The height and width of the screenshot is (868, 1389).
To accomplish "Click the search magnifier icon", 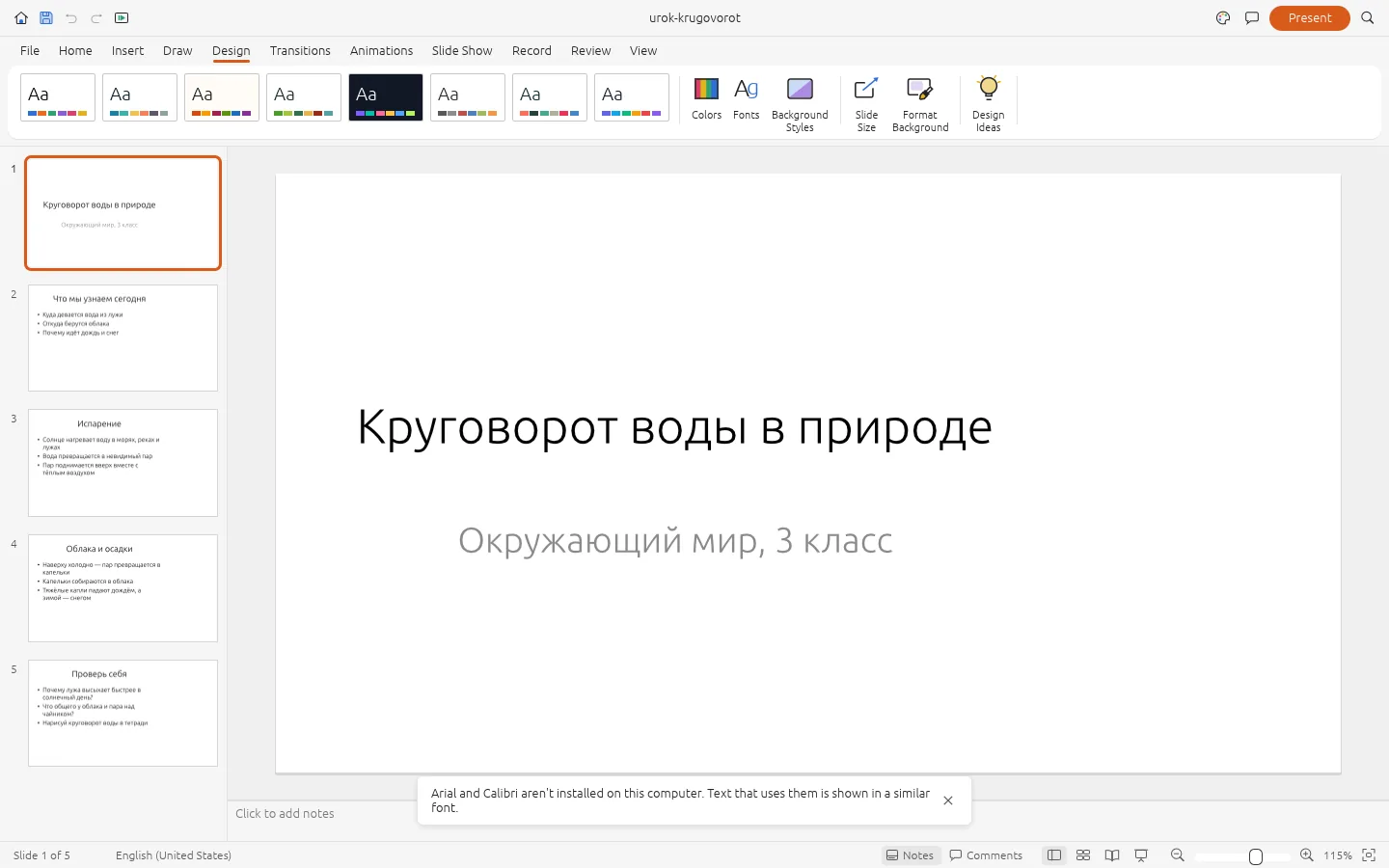I will coord(1367,17).
